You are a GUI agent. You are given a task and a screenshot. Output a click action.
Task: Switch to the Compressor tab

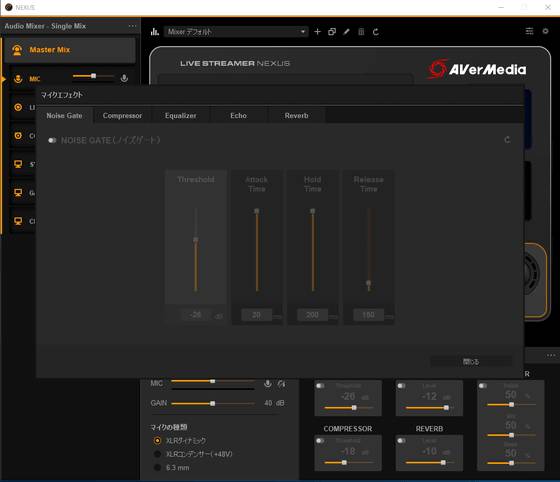click(122, 116)
